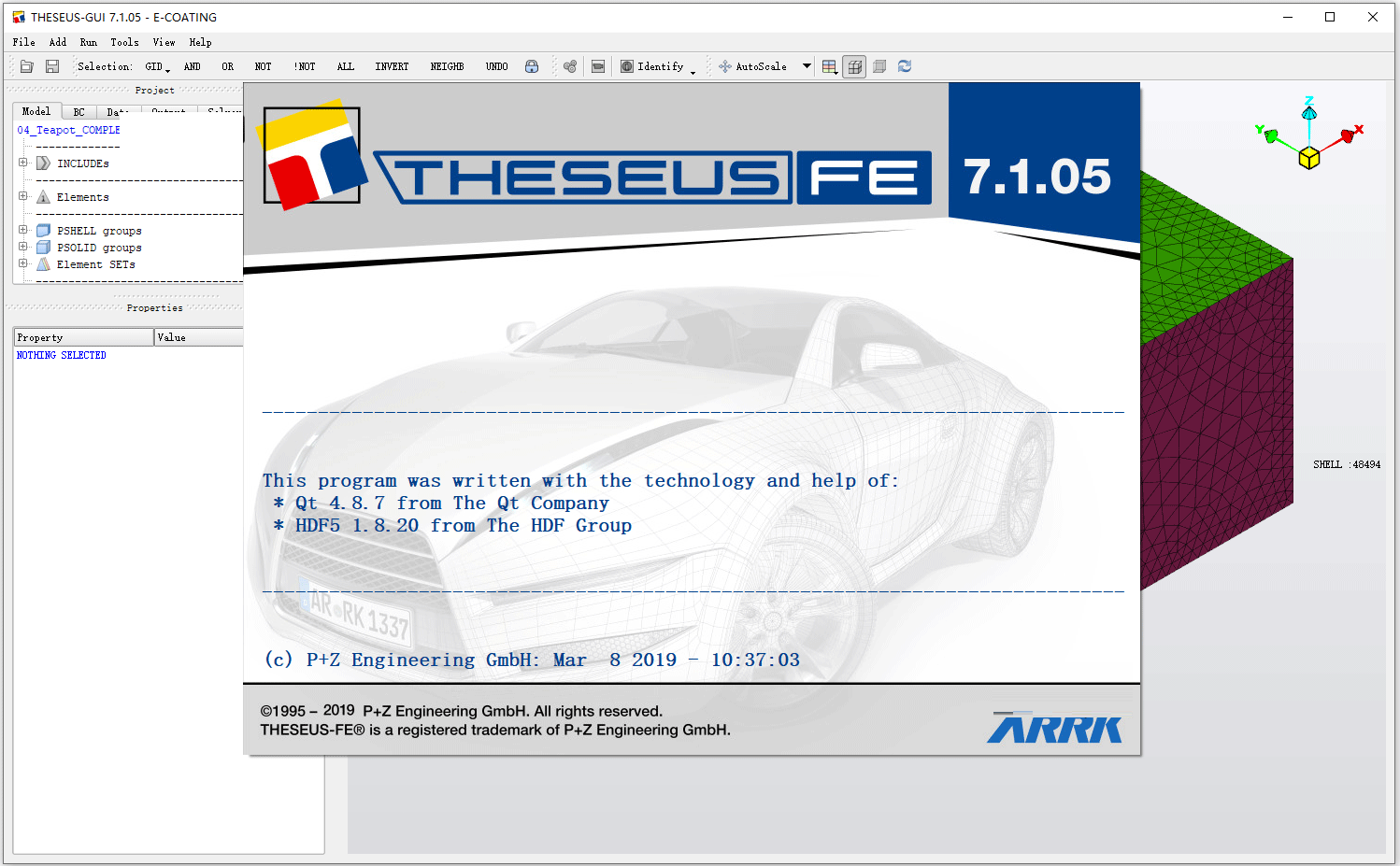Click the NOT selection button
The image size is (1400, 866).
(264, 67)
